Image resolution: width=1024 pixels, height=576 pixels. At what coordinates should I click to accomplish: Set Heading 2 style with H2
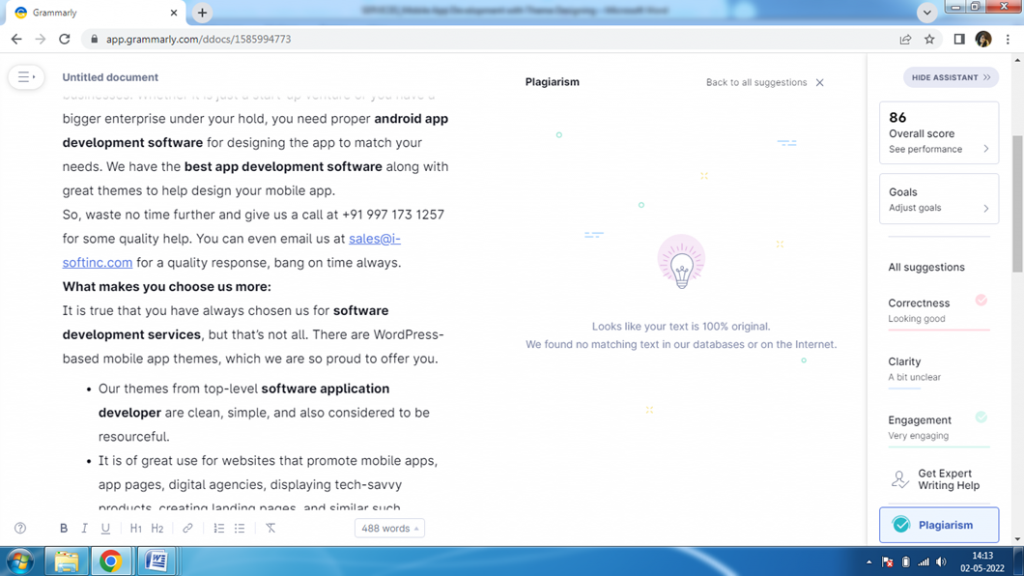(157, 528)
